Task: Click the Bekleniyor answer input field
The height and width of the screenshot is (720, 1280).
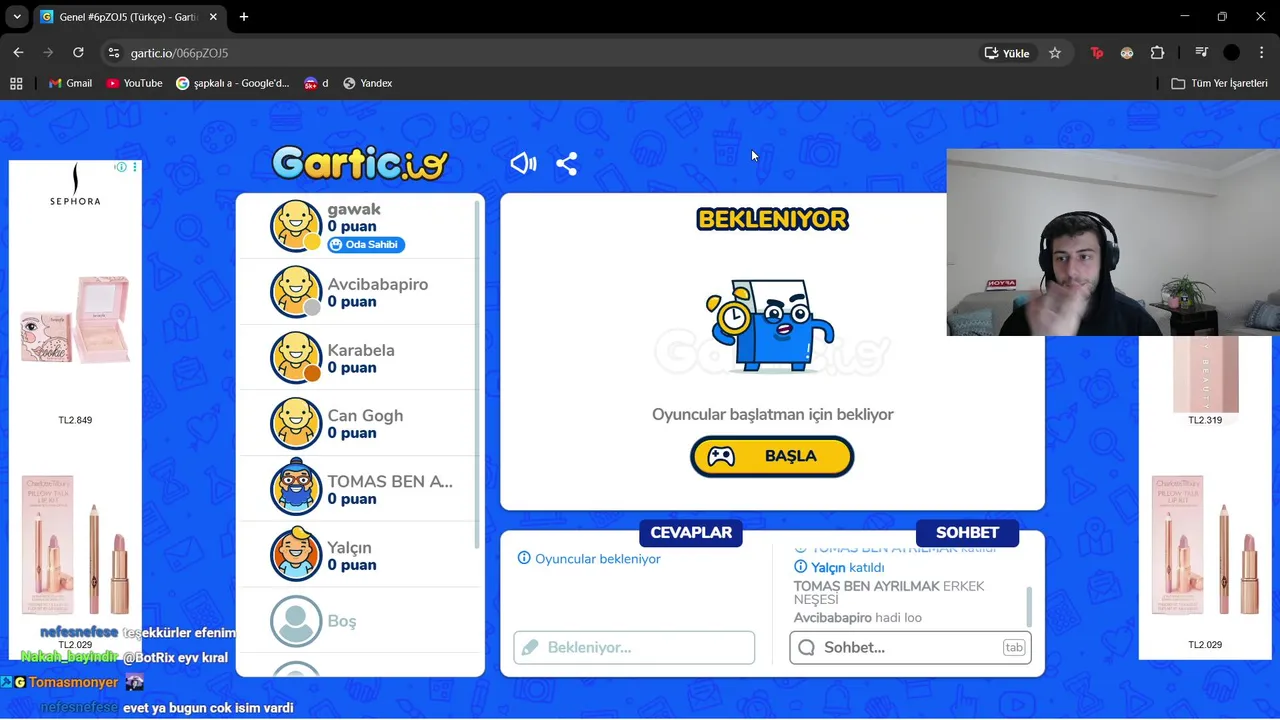Action: tap(634, 648)
